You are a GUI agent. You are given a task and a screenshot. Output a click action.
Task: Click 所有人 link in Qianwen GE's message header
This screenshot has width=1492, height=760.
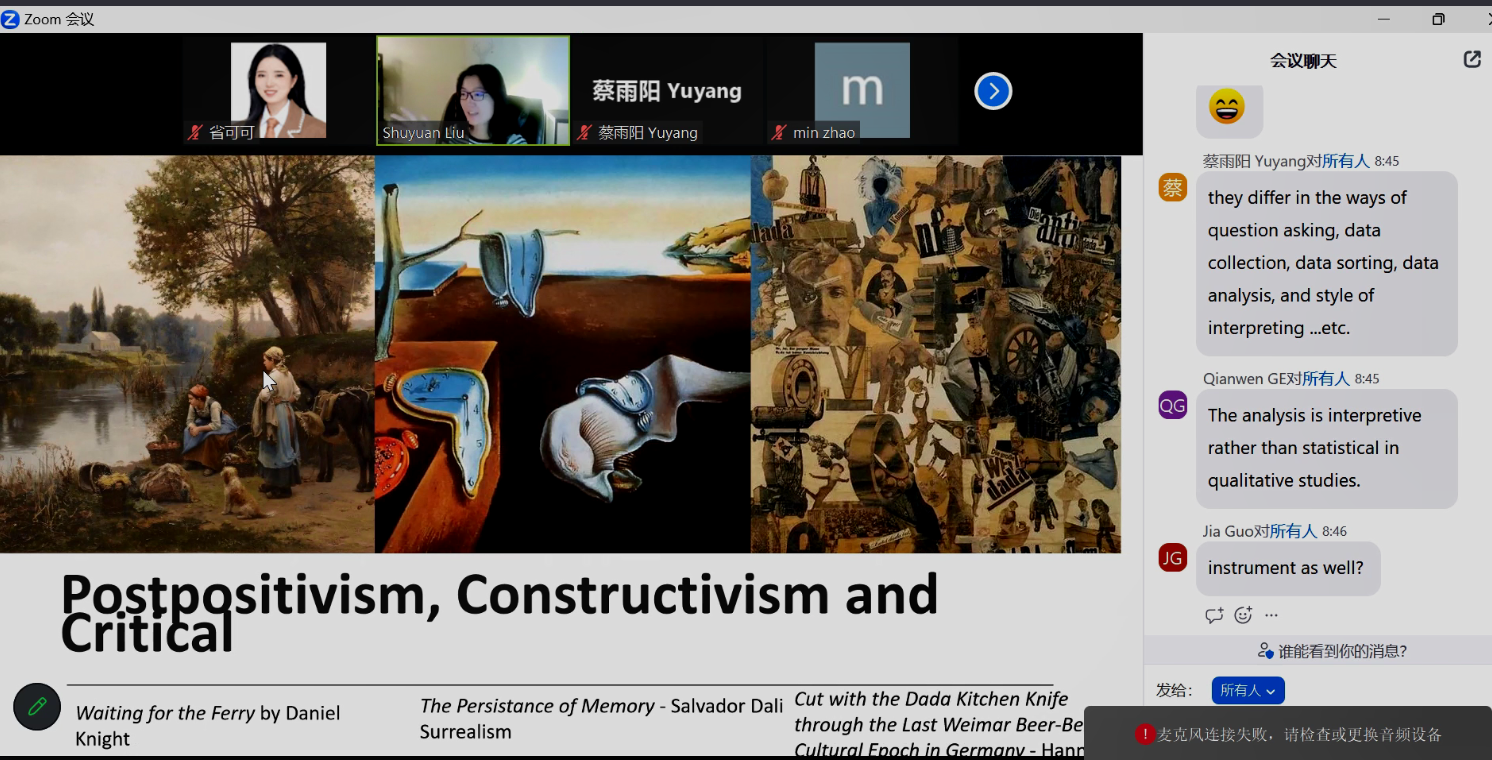1326,379
